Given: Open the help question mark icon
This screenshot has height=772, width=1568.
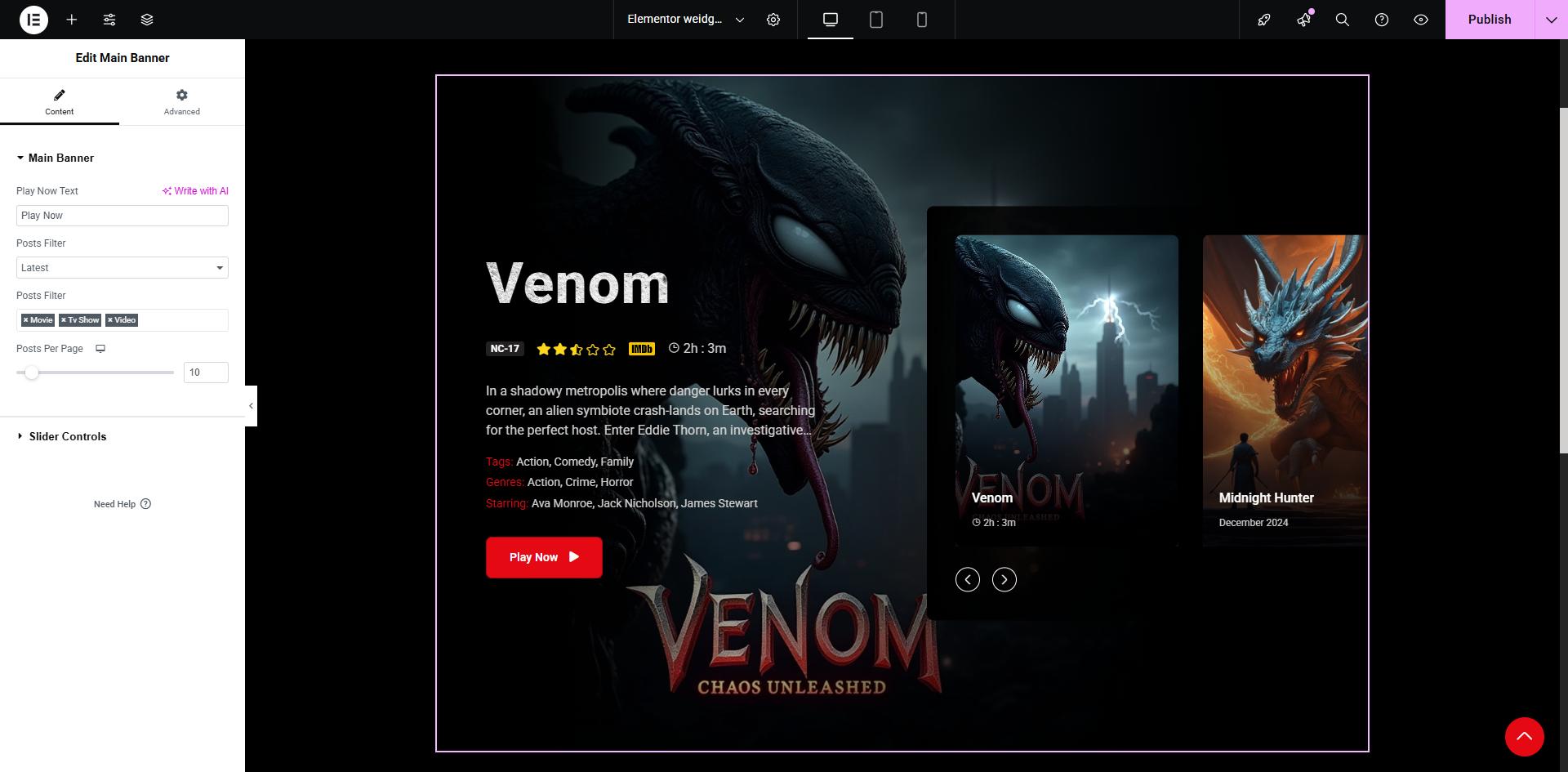Looking at the screenshot, I should pos(1382,20).
